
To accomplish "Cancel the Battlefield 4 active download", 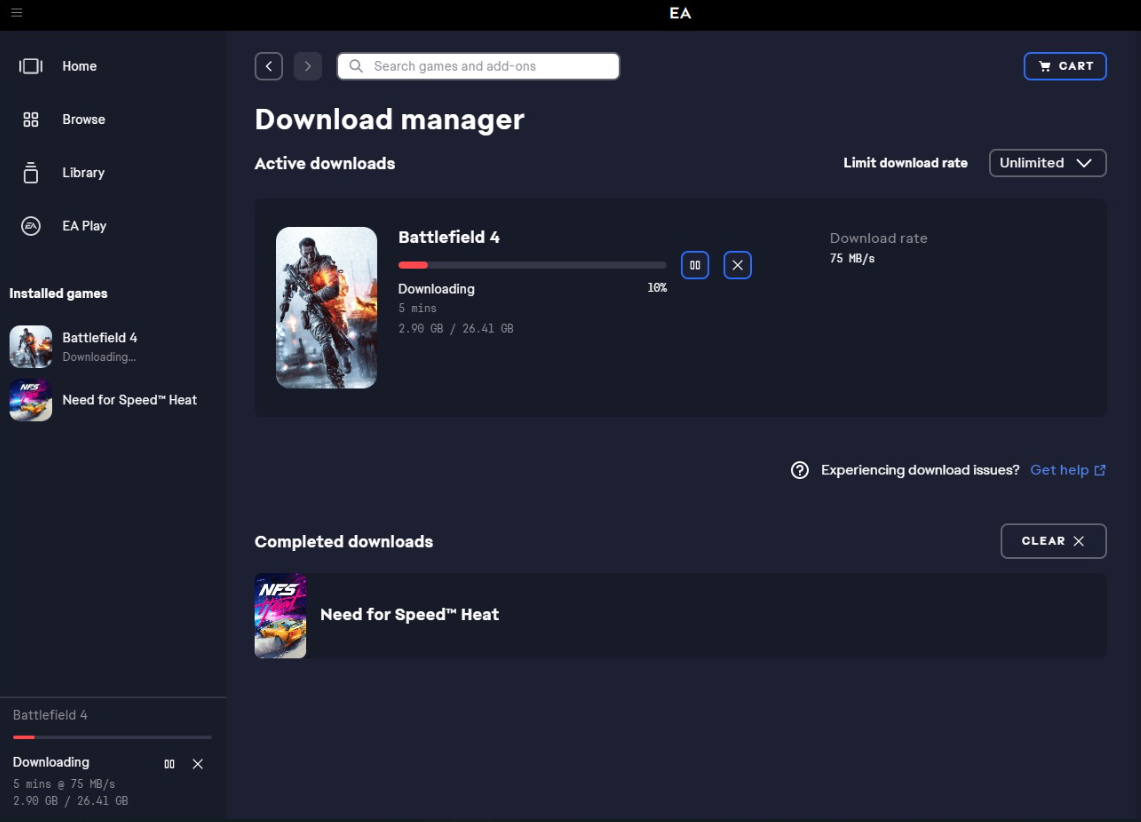I will [737, 266].
